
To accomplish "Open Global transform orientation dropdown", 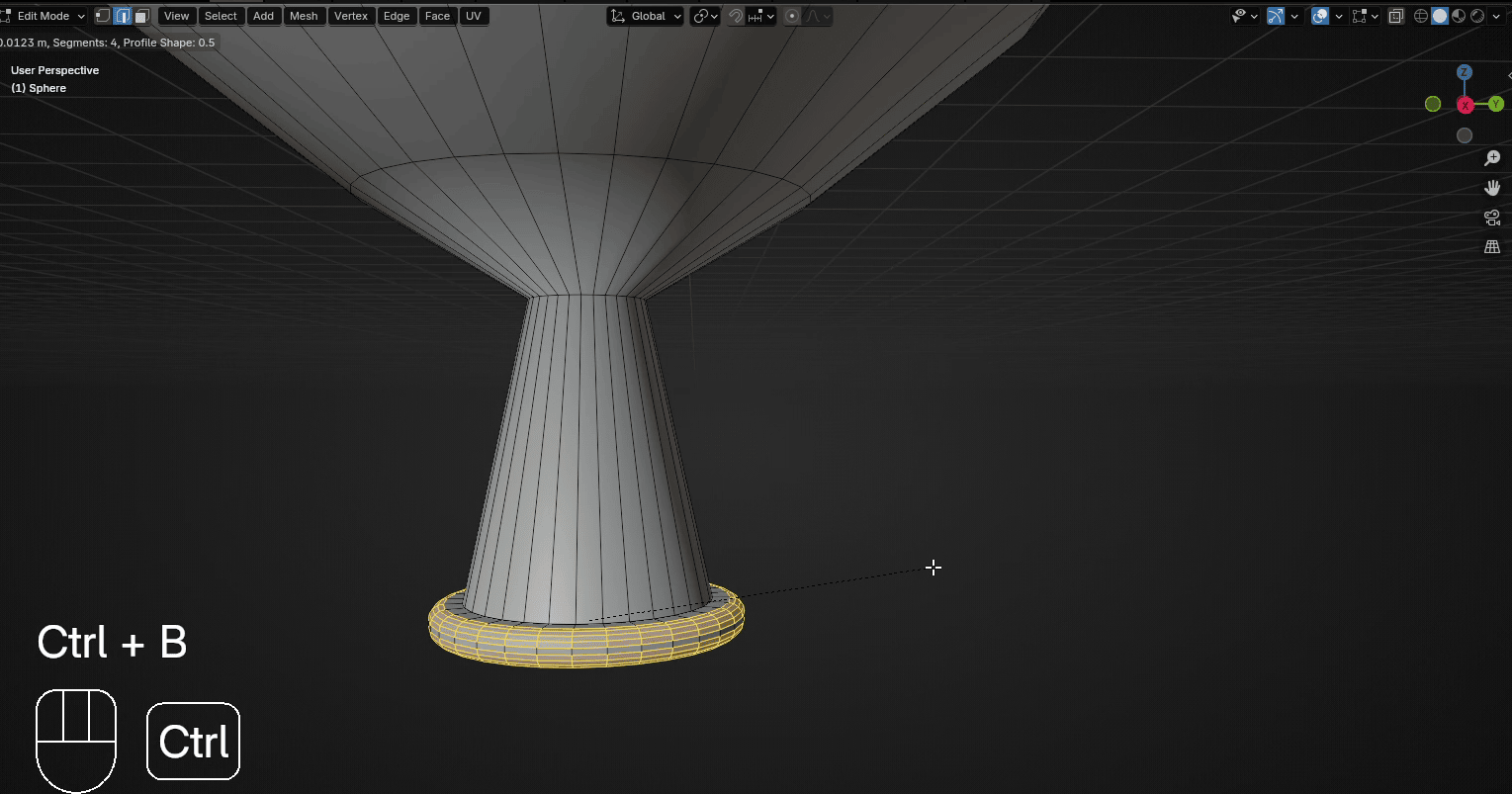I will [x=646, y=16].
